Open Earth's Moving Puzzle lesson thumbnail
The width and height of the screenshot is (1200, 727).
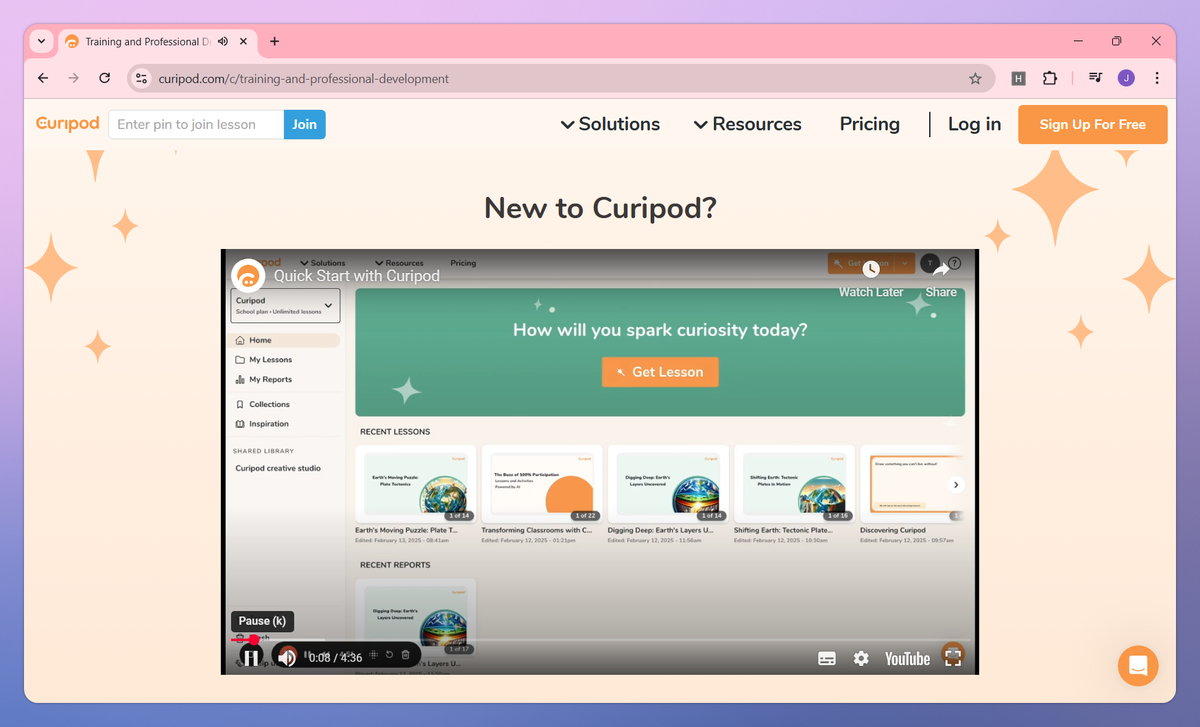(x=416, y=484)
